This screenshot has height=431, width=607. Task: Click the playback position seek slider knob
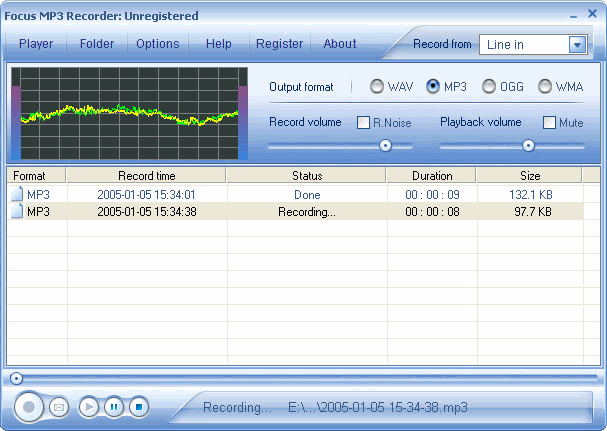click(16, 378)
